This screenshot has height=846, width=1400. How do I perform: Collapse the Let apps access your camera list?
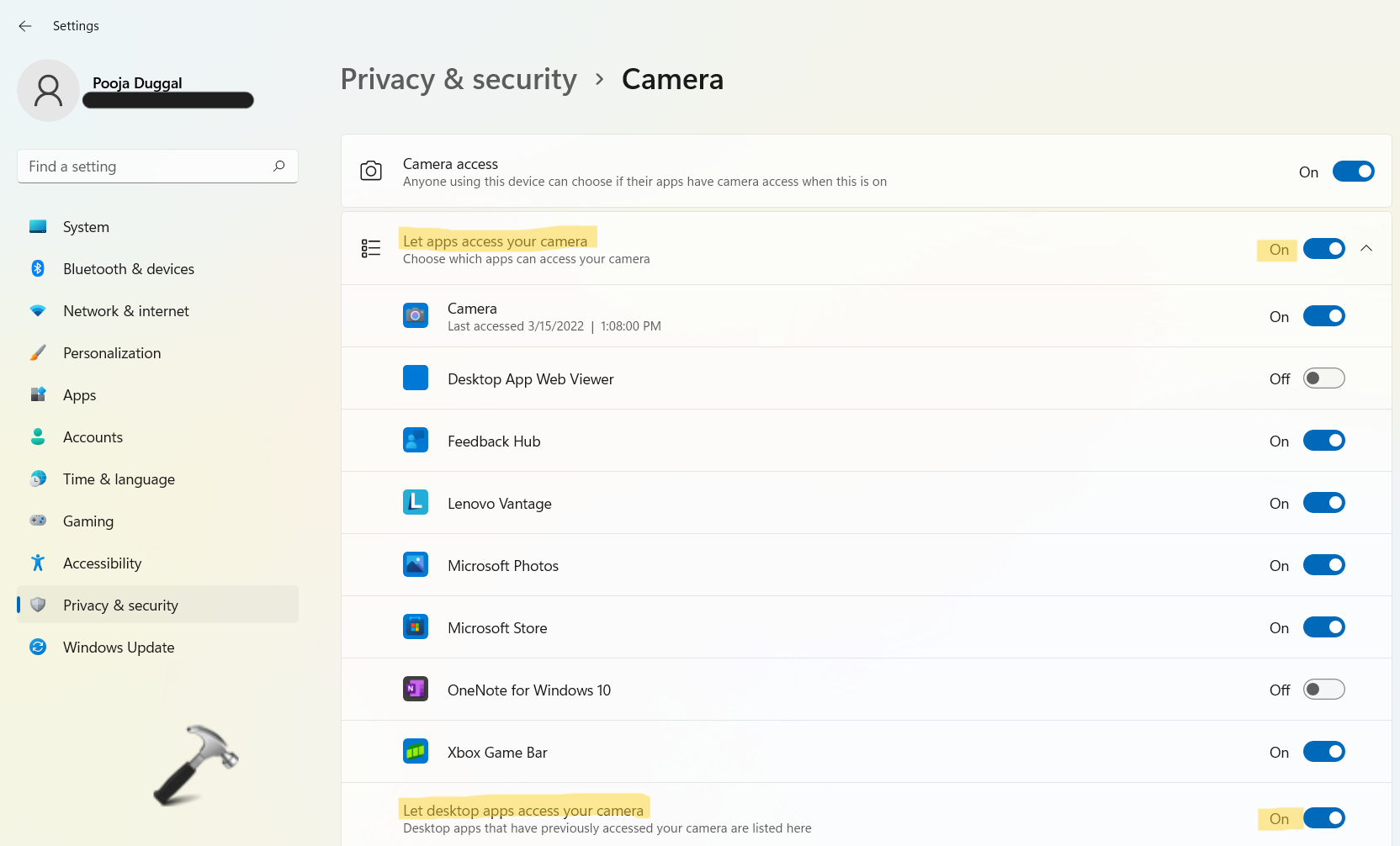[x=1366, y=249]
